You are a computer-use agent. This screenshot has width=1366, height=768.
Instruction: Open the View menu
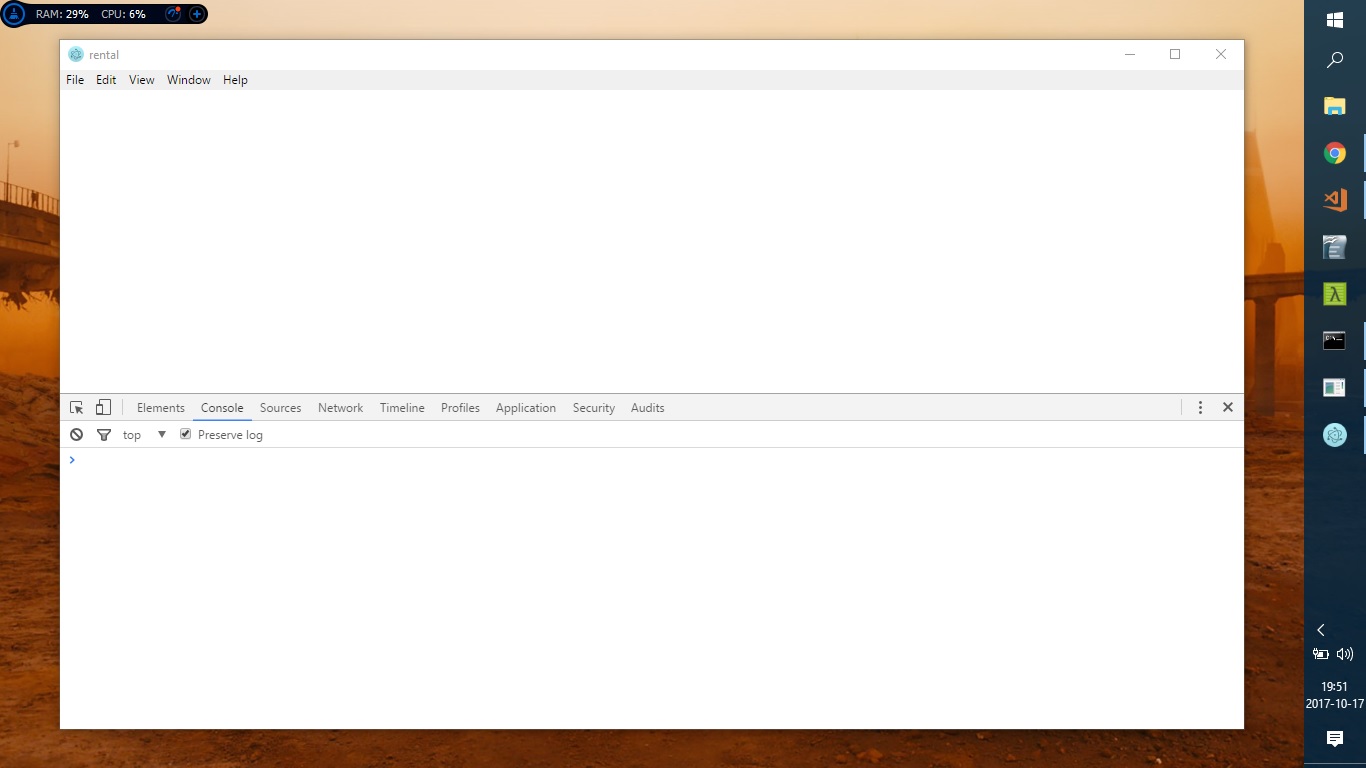coord(141,80)
